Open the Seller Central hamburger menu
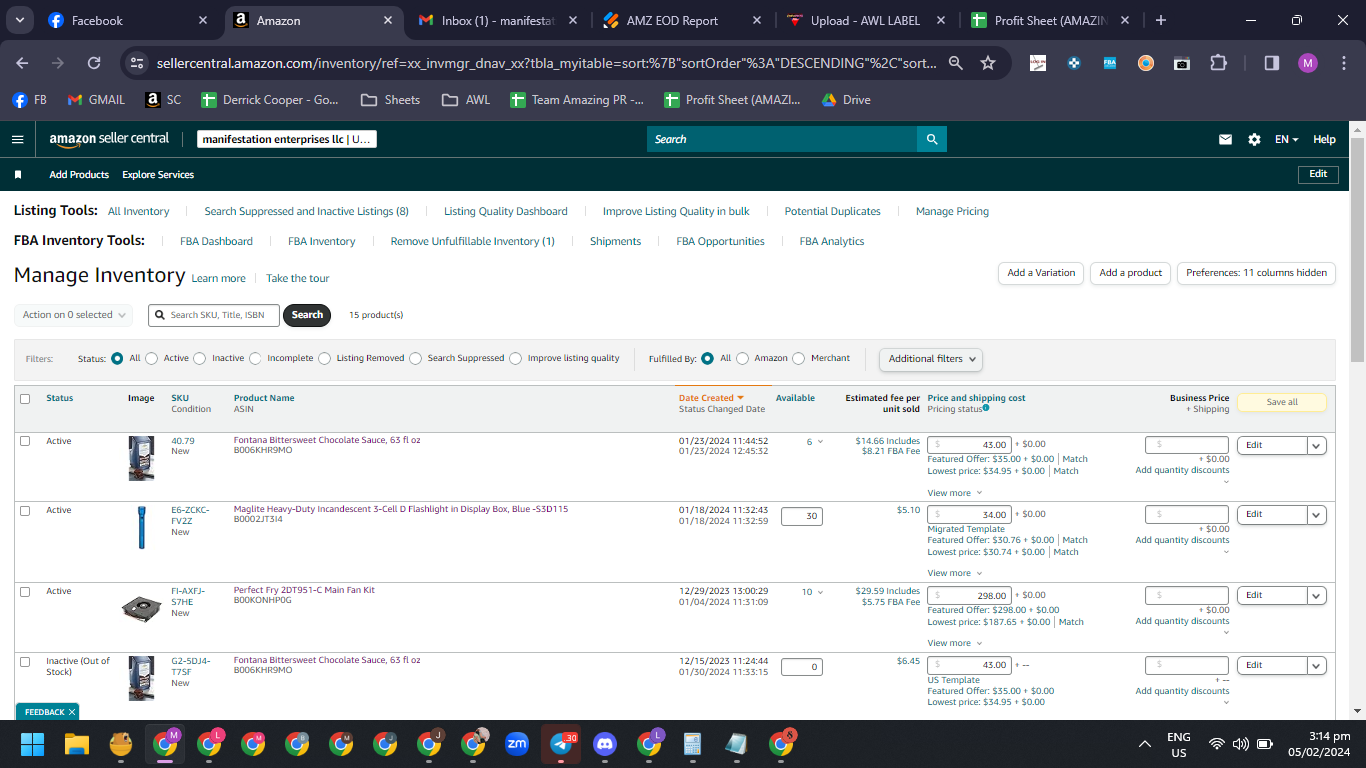The width and height of the screenshot is (1366, 768). point(17,139)
